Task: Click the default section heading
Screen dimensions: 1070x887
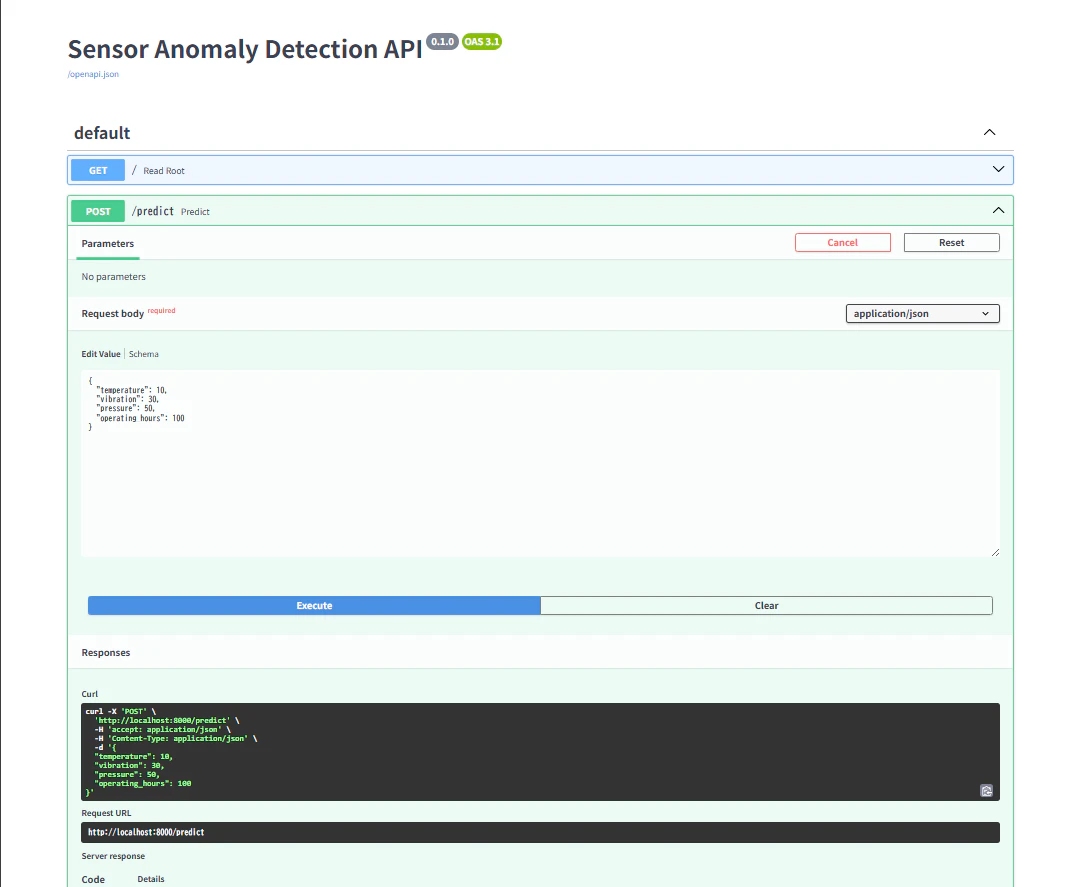Action: point(102,132)
